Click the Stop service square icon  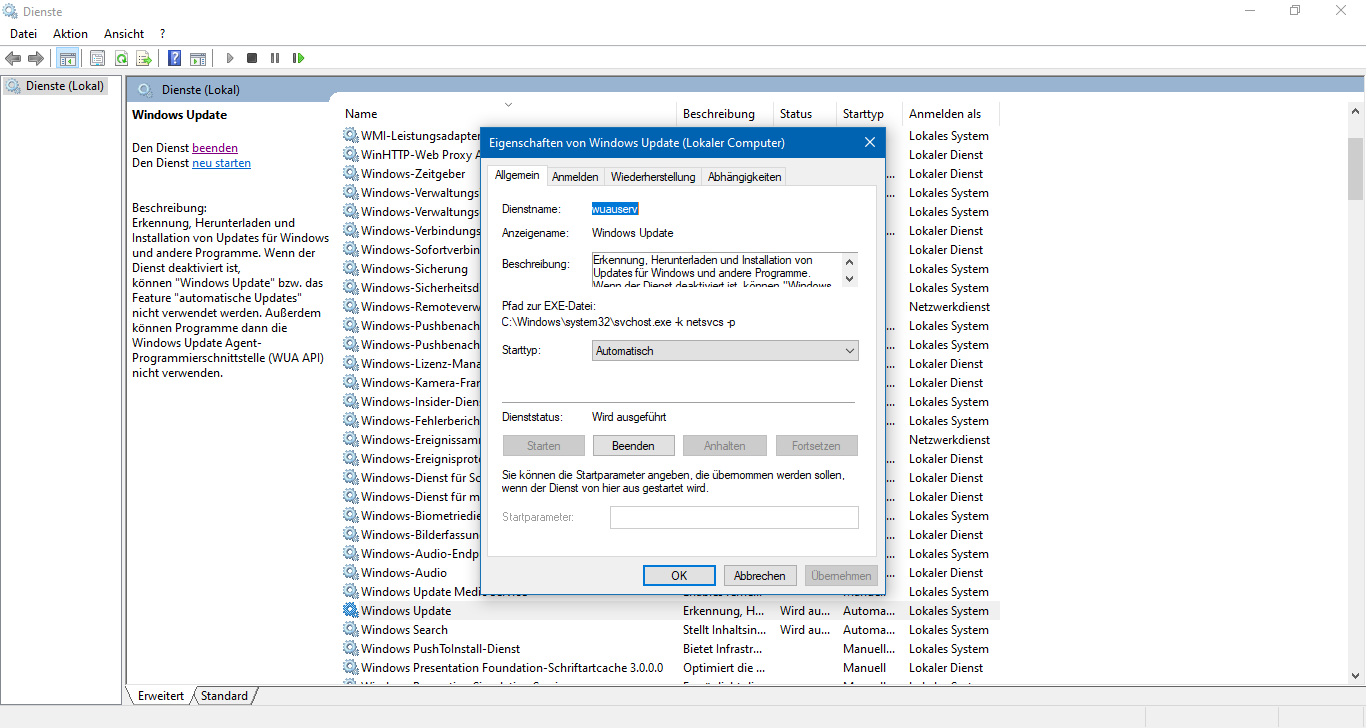pyautogui.click(x=252, y=58)
